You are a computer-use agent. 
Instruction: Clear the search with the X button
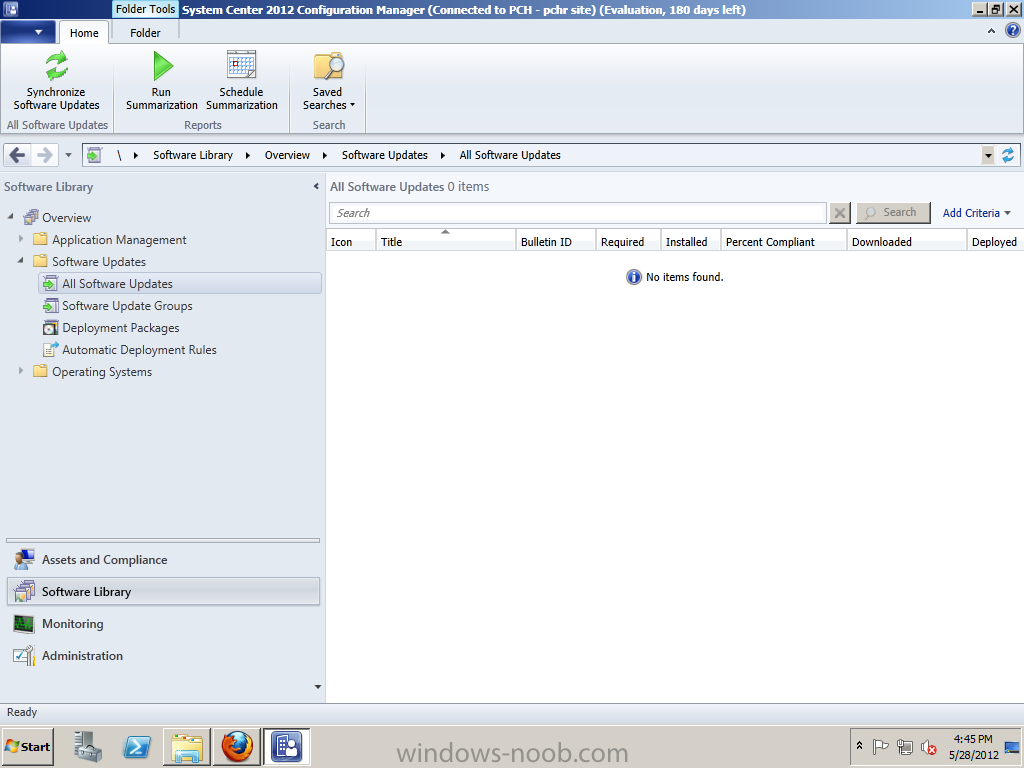[840, 213]
